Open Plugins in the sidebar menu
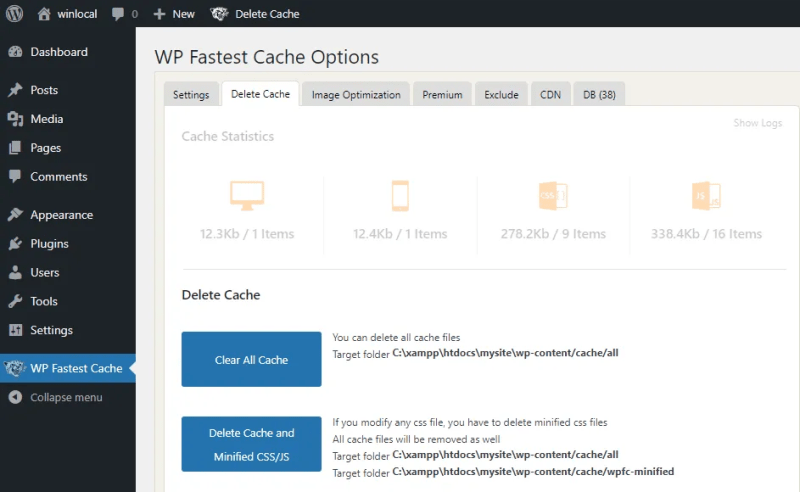This screenshot has width=800, height=492. pos(49,243)
